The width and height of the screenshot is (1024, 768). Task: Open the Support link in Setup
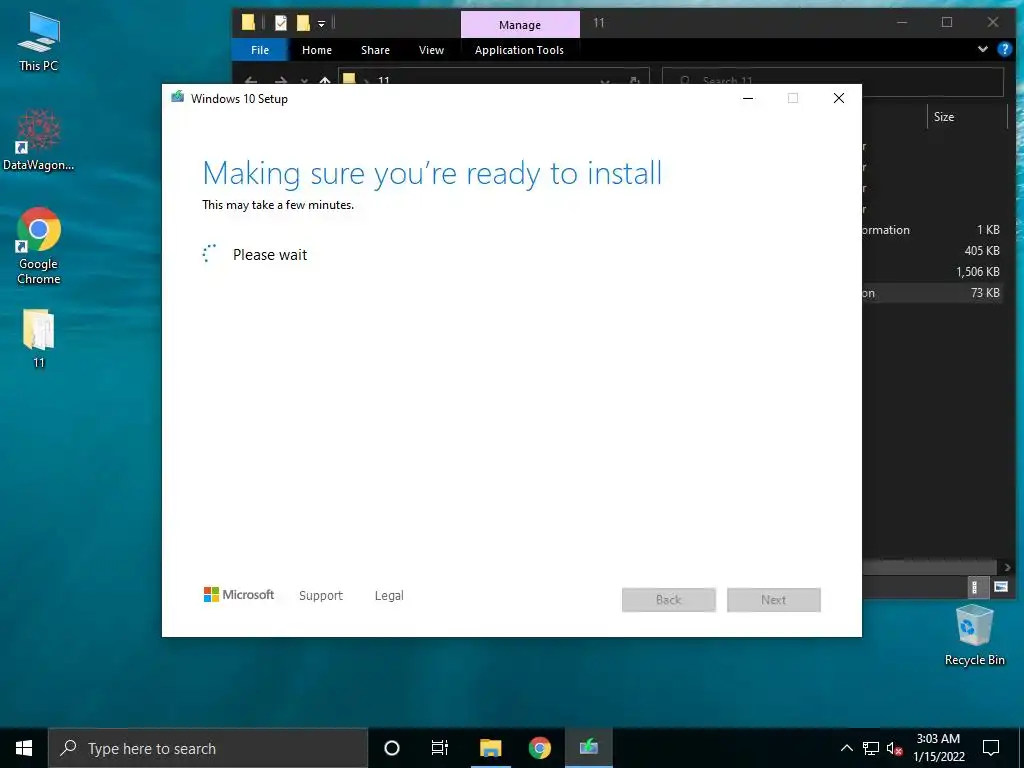[x=321, y=596]
